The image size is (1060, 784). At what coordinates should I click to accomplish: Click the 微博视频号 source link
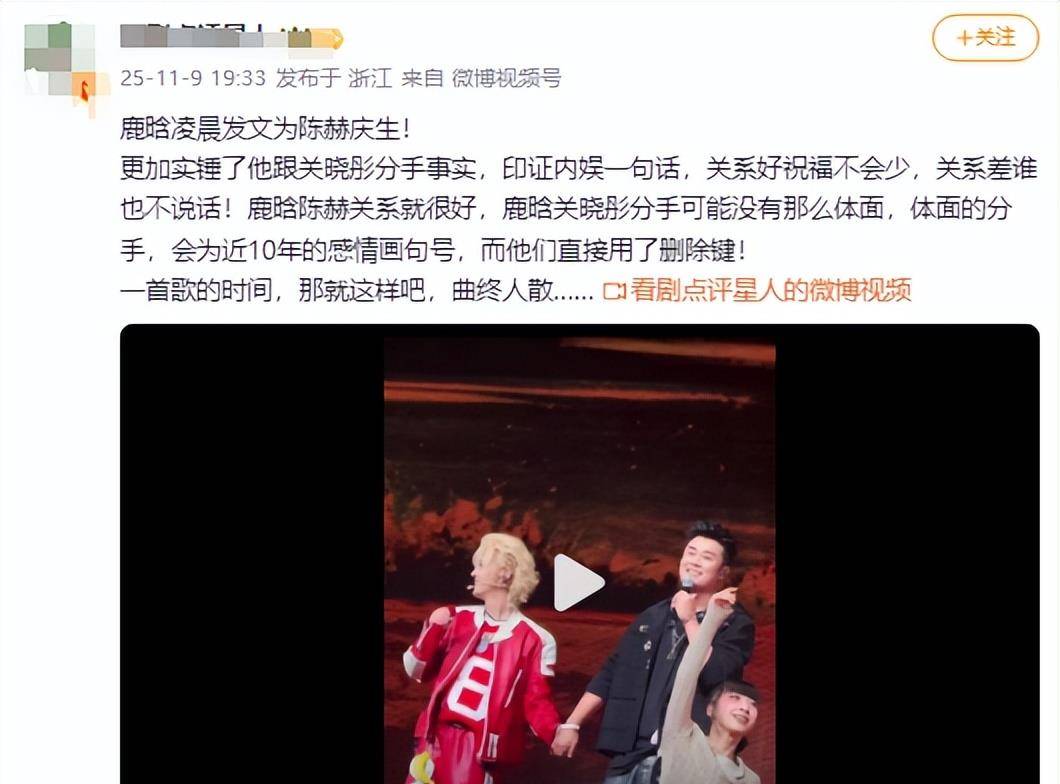506,78
